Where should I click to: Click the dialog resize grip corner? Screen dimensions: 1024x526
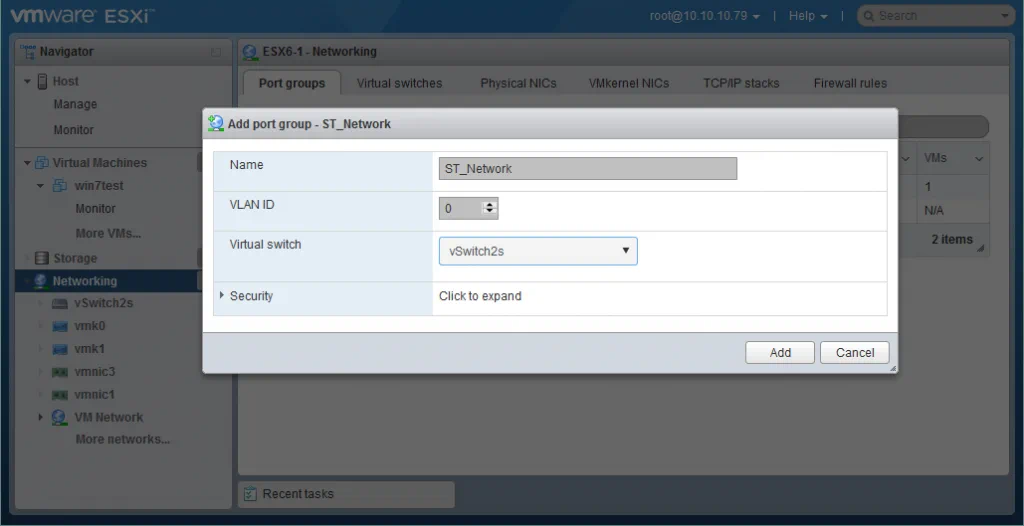[893, 369]
